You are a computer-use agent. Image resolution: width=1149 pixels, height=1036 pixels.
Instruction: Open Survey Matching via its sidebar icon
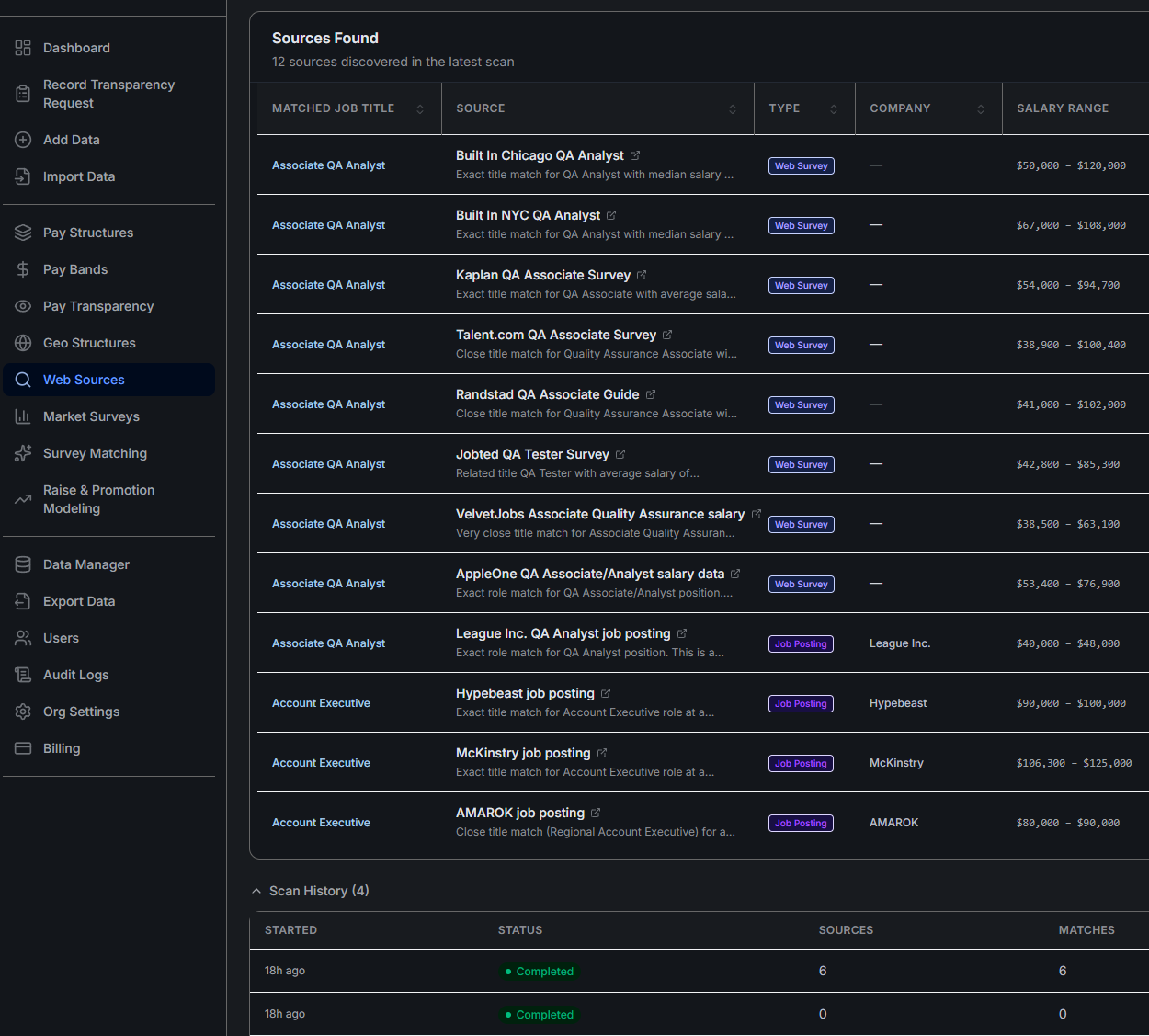[x=22, y=453]
